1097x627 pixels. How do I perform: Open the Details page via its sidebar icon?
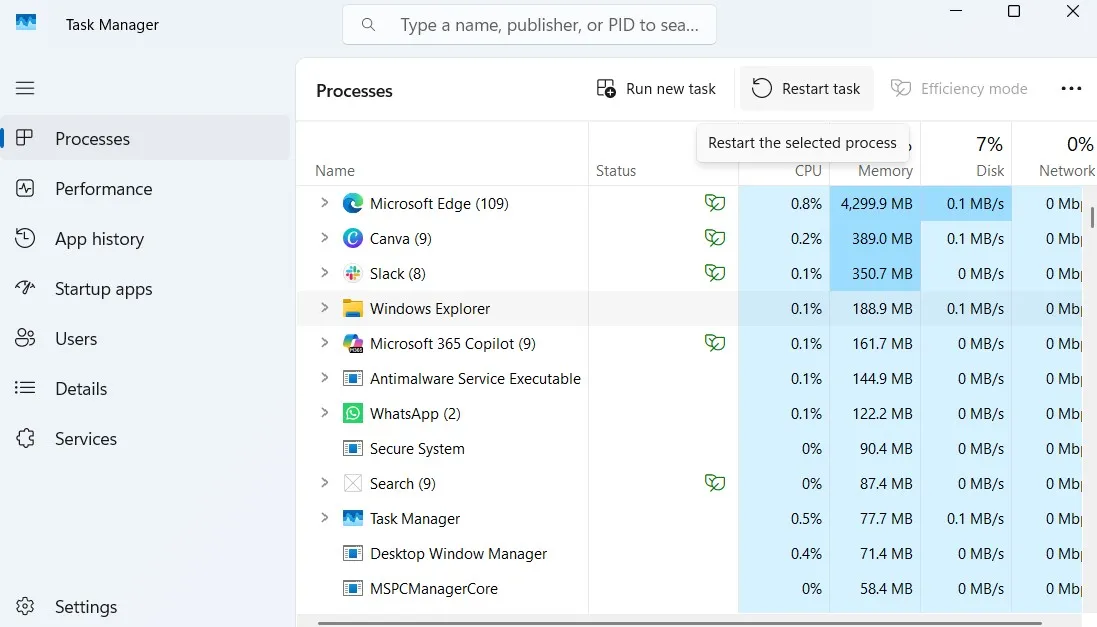pos(25,388)
